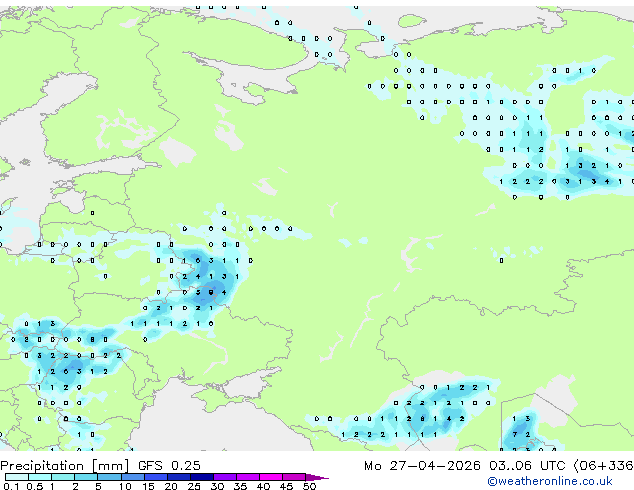
Task: Click legend scale label '50'
Action: (309, 486)
